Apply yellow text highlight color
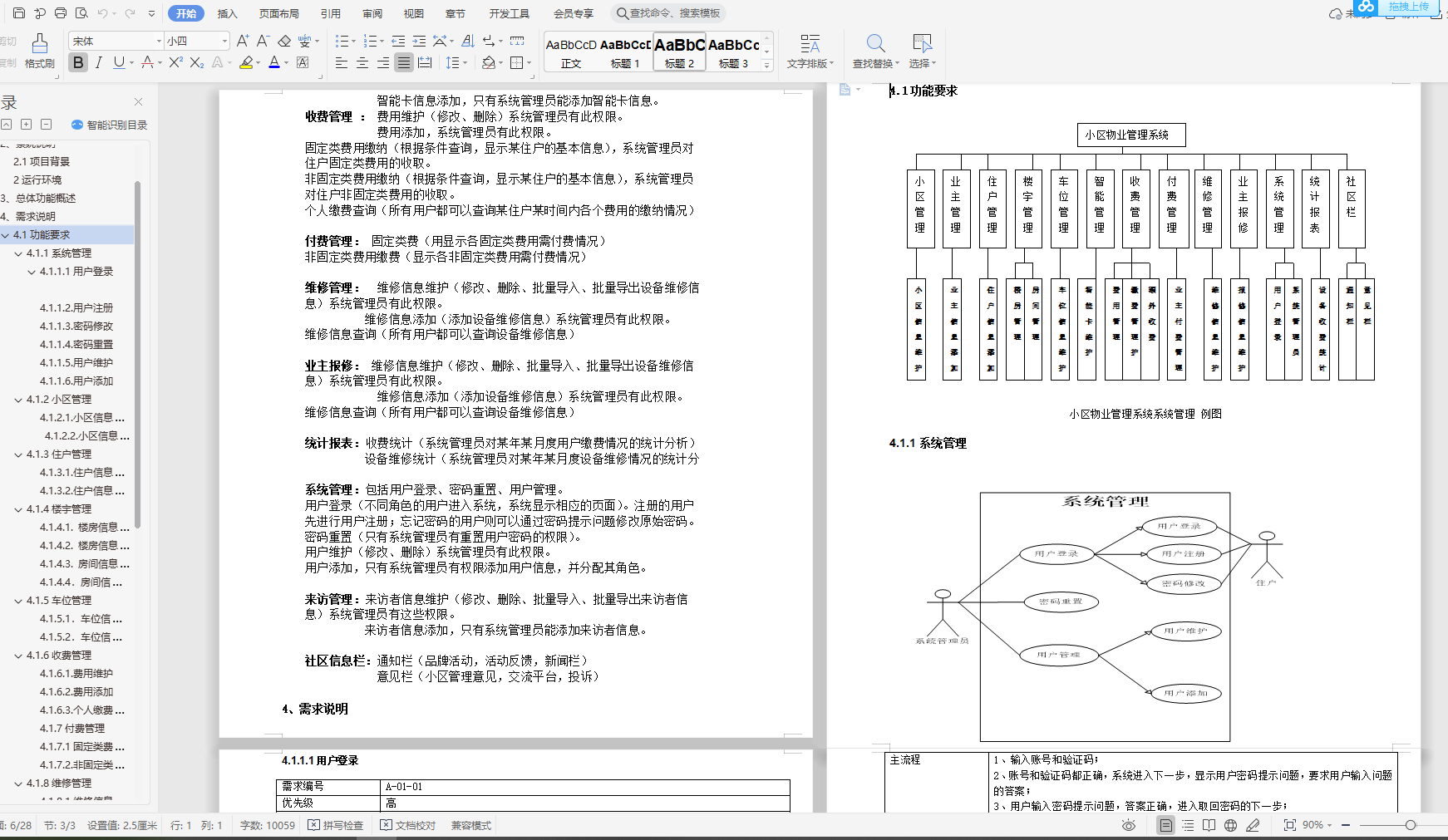Screen dimensions: 1448x840 point(246,62)
